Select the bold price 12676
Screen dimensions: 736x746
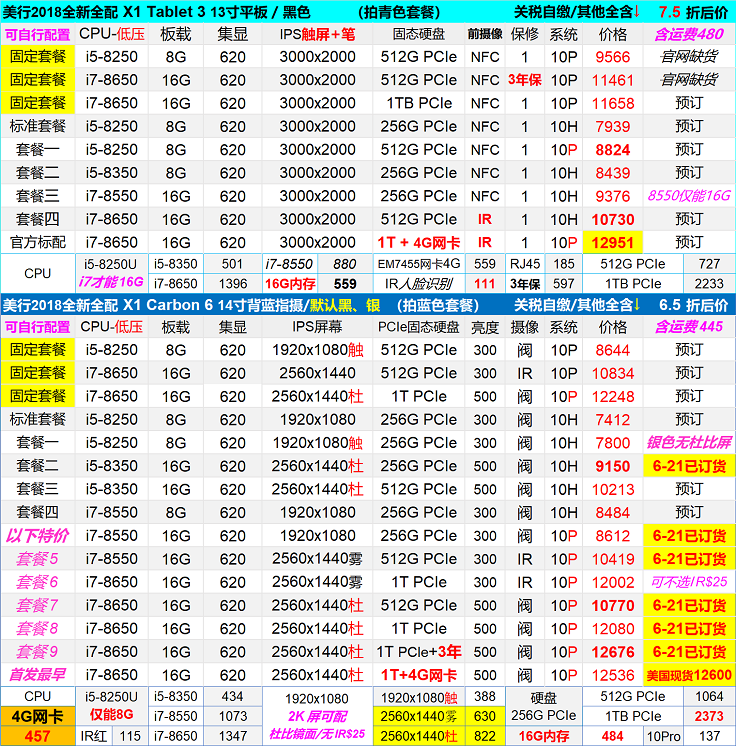tap(612, 652)
